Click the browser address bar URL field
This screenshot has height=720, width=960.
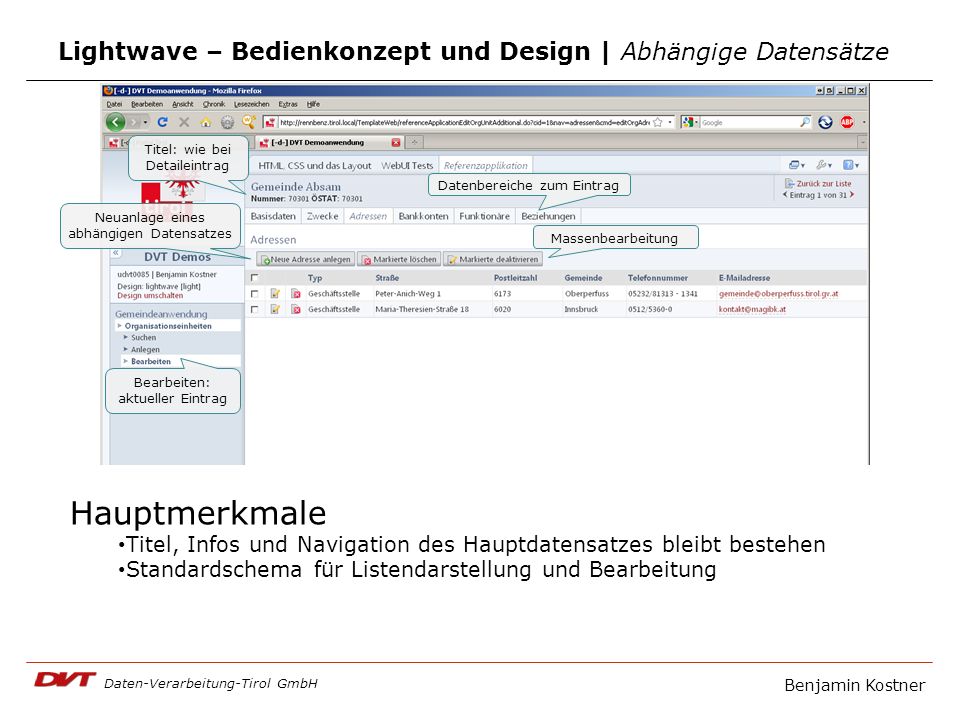pos(464,122)
